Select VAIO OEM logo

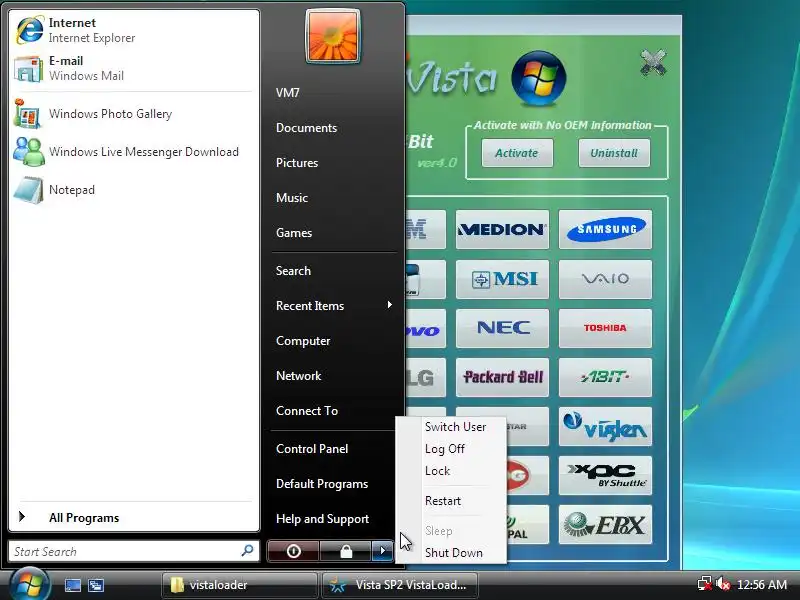[605, 279]
